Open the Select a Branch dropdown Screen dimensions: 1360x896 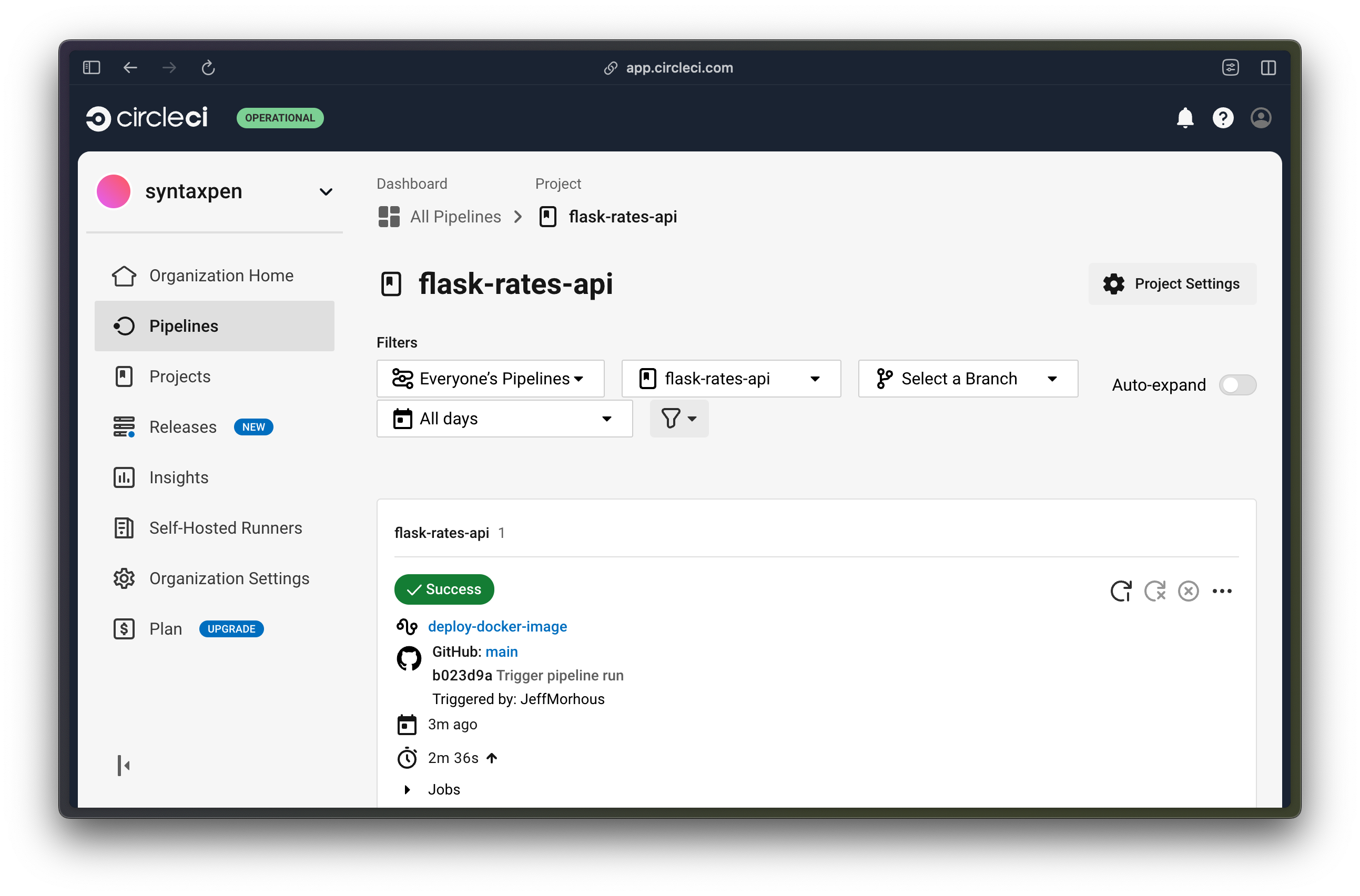pos(968,378)
